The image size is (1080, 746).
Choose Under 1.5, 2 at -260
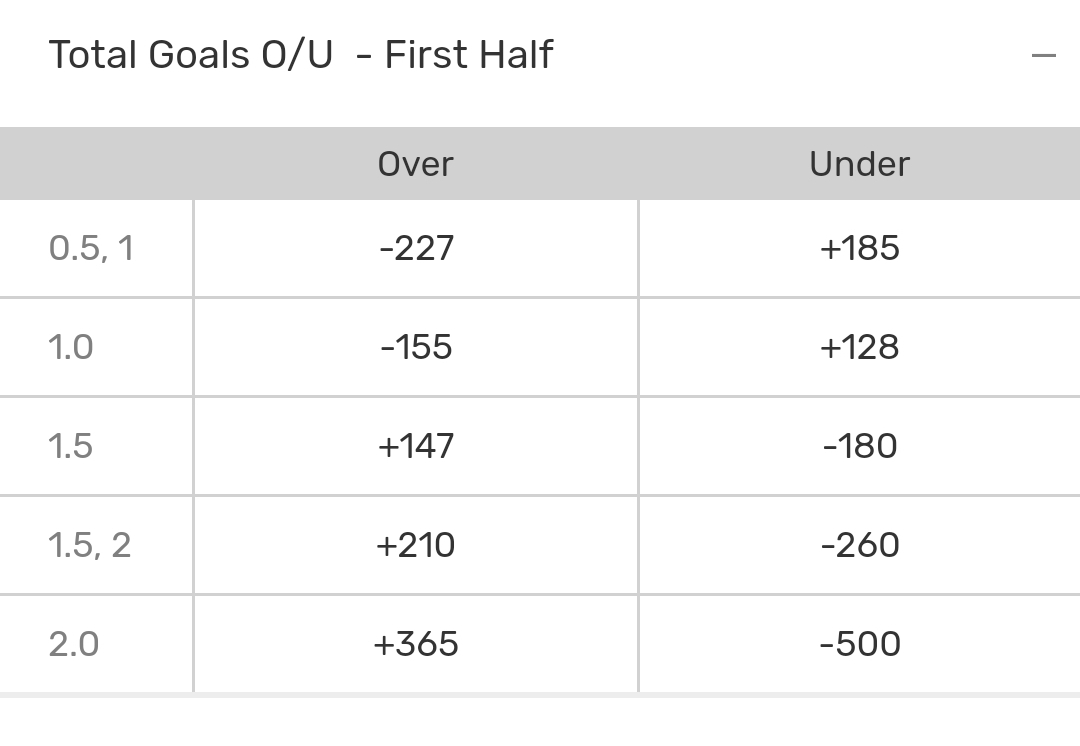(859, 545)
